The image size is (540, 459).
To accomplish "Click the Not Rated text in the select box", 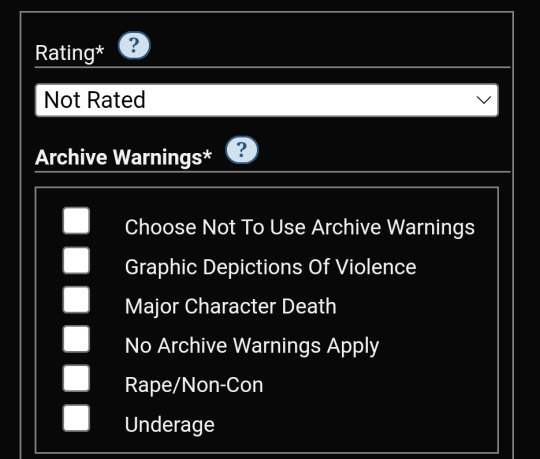I will (95, 100).
